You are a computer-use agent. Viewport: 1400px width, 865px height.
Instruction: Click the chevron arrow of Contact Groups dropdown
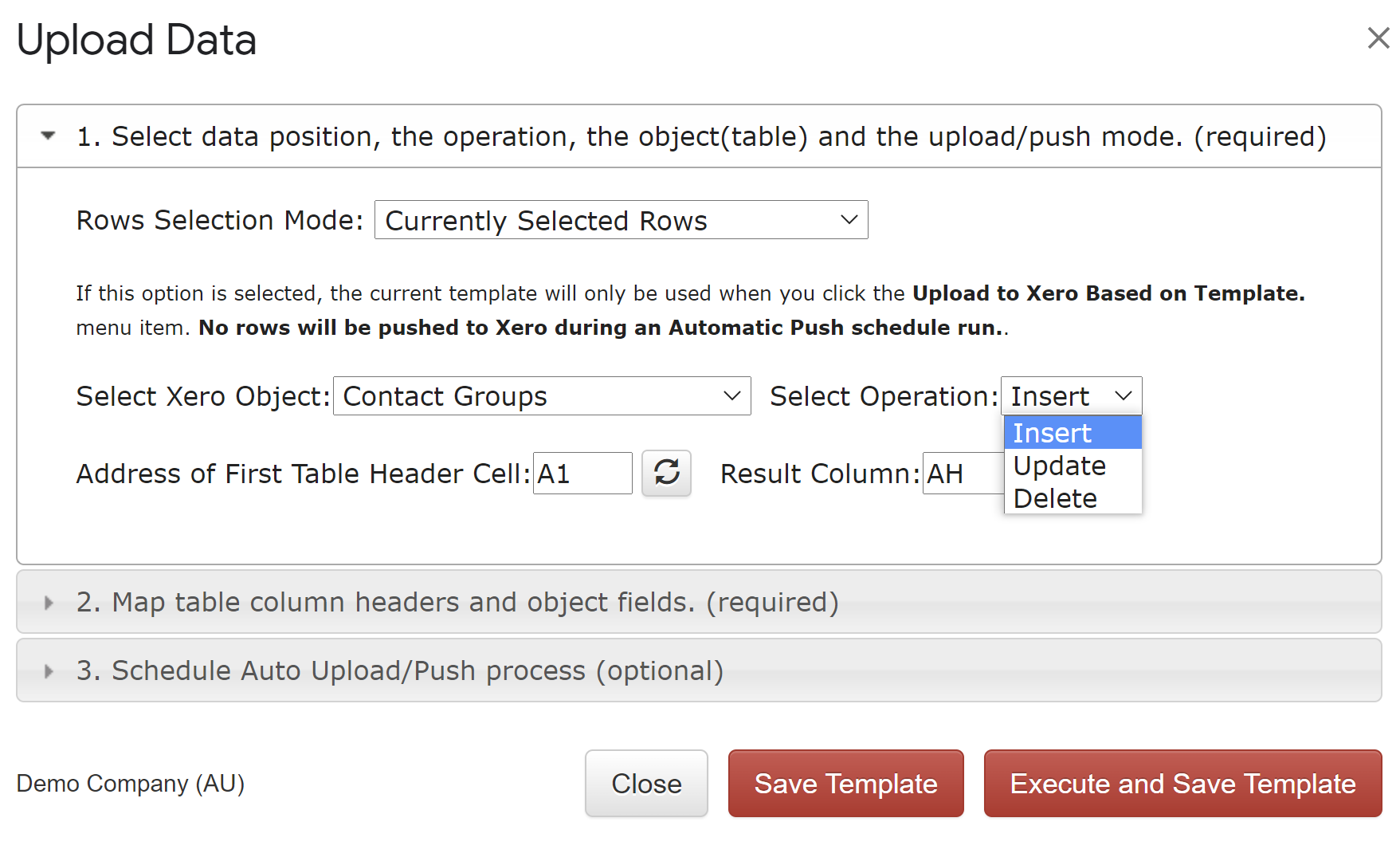731,396
